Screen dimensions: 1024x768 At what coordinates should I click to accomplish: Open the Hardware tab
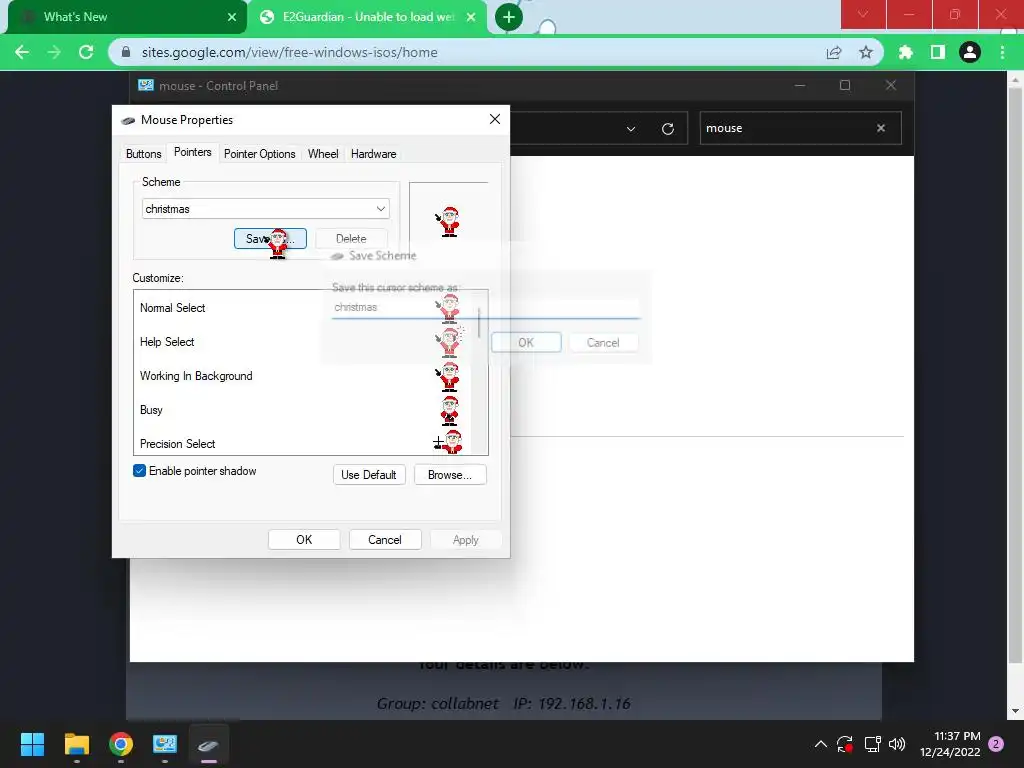374,154
